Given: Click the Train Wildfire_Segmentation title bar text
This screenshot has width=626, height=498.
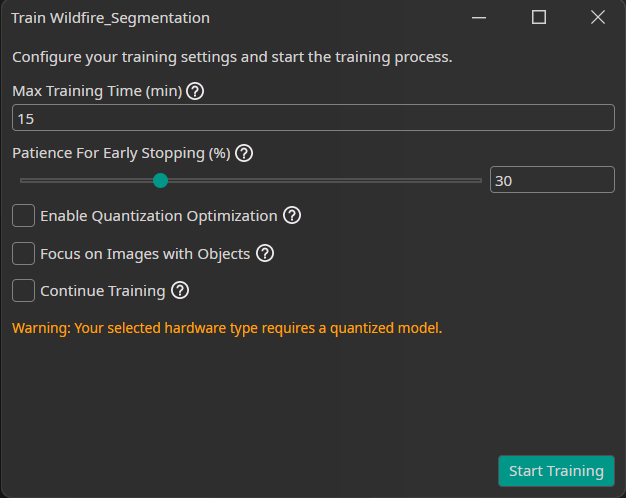Looking at the screenshot, I should [110, 18].
